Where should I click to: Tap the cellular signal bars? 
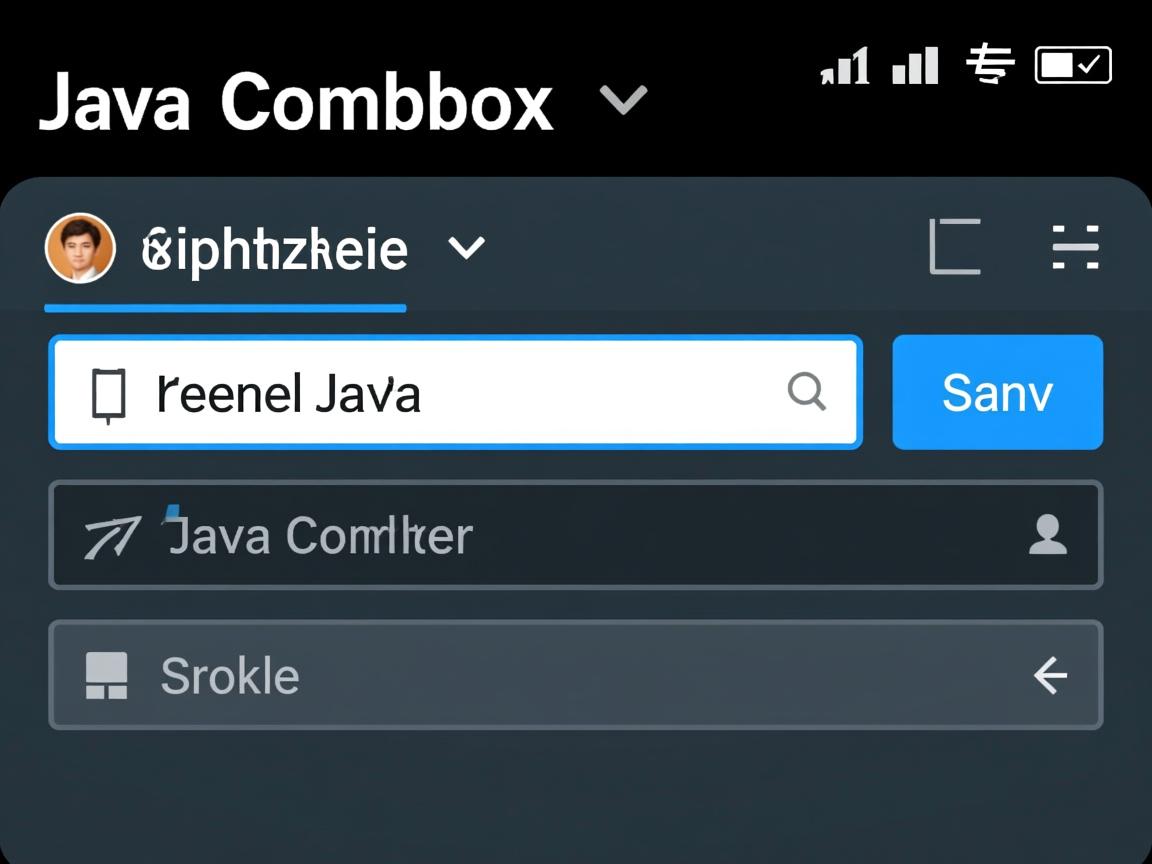845,66
